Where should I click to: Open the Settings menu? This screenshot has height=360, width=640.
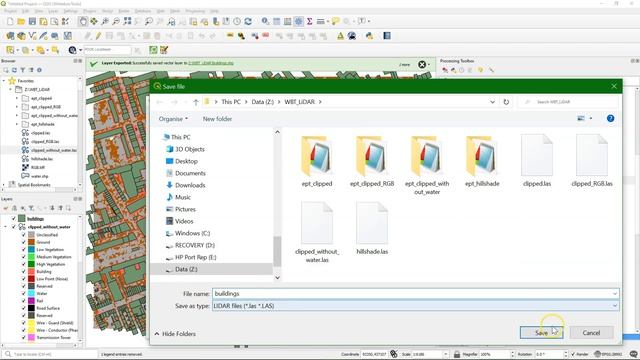click(x=71, y=11)
